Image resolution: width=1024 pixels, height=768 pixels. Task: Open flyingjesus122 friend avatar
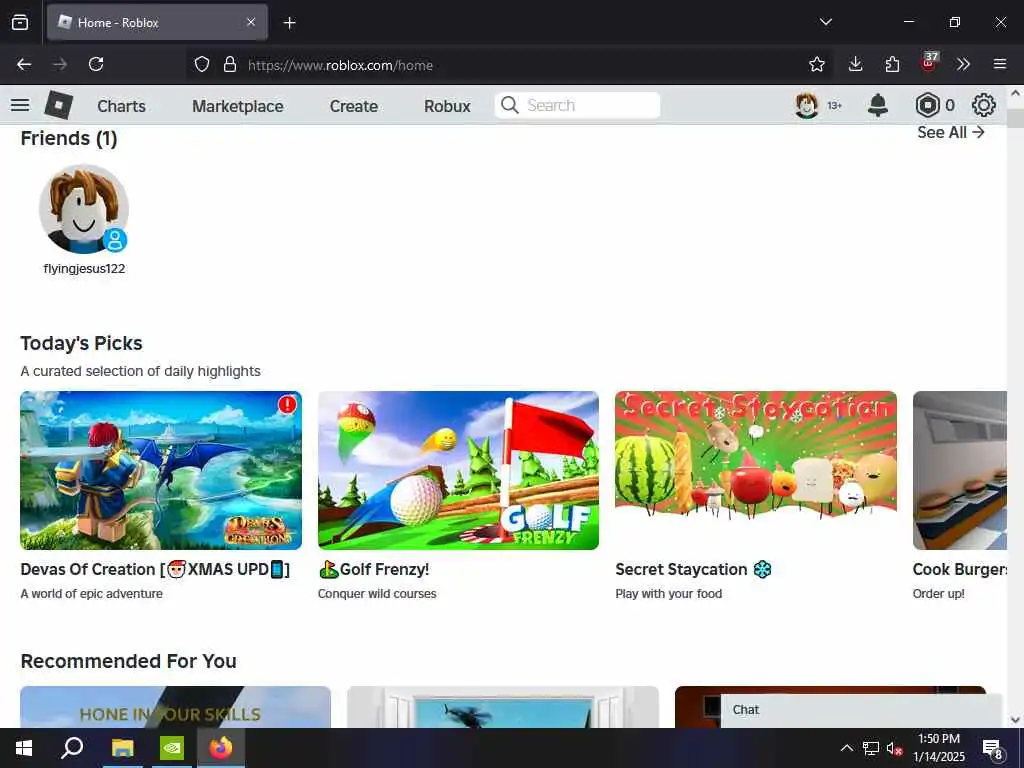click(x=84, y=209)
